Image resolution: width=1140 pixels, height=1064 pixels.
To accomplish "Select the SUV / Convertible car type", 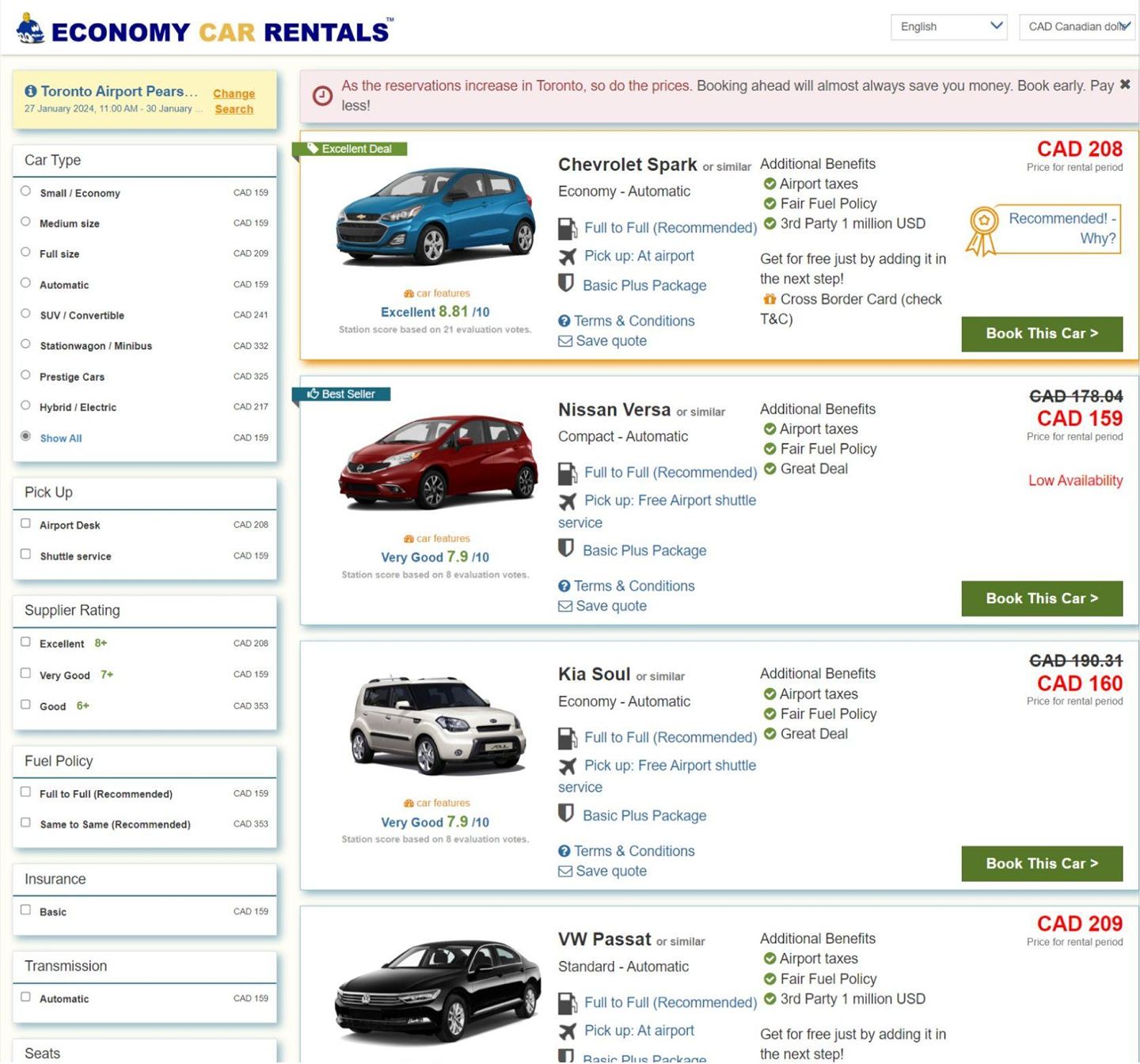I will pyautogui.click(x=25, y=313).
